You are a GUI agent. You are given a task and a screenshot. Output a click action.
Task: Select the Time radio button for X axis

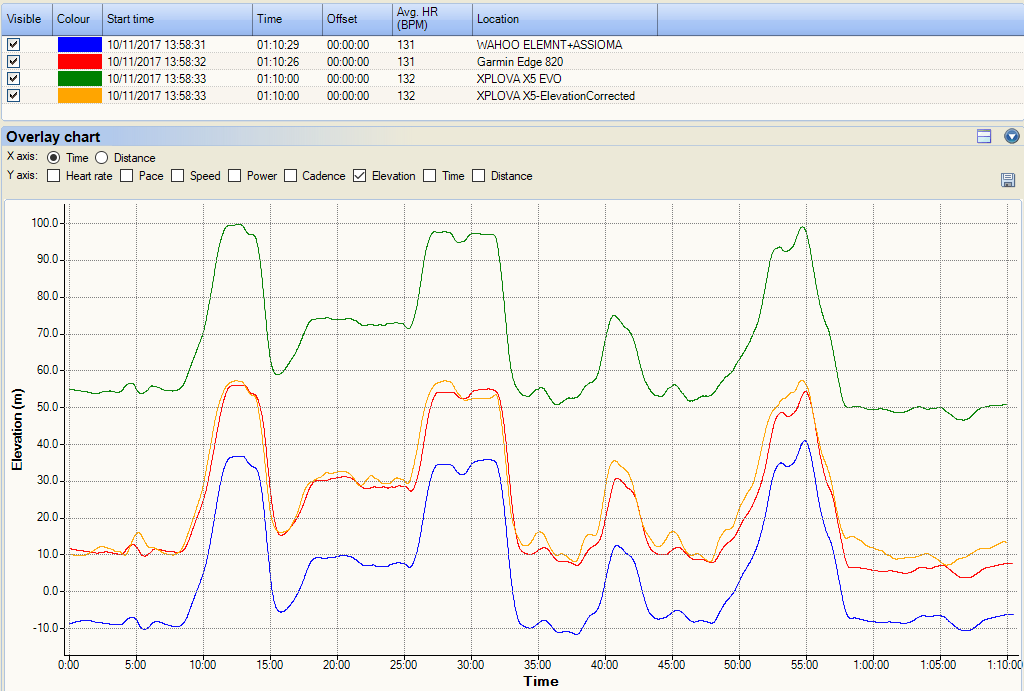point(55,157)
